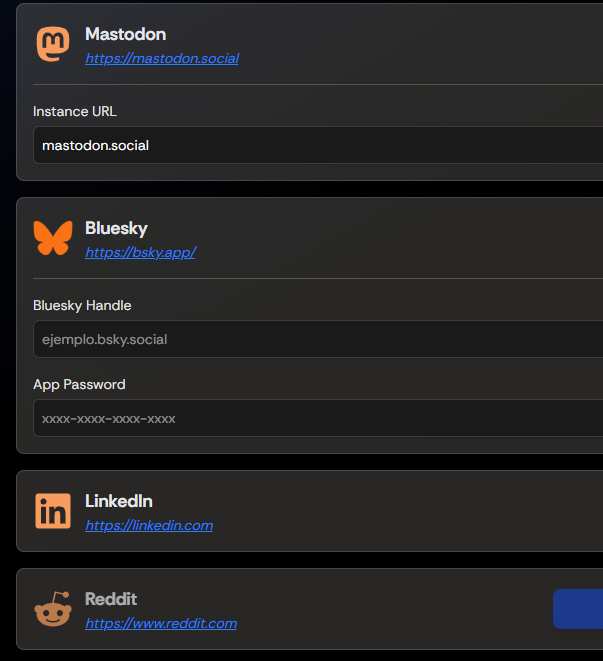Click the "Bluesky Handle" field label
This screenshot has height=661, width=603.
pos(82,305)
